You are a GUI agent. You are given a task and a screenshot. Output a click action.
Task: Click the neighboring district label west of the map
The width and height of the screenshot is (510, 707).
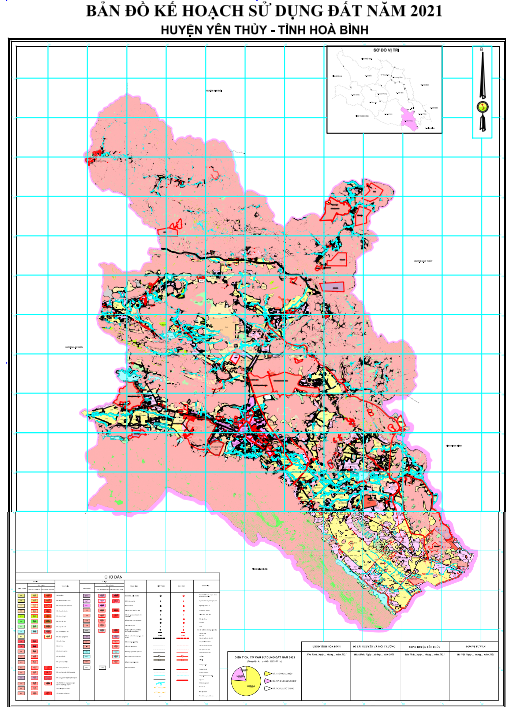[x=74, y=347]
